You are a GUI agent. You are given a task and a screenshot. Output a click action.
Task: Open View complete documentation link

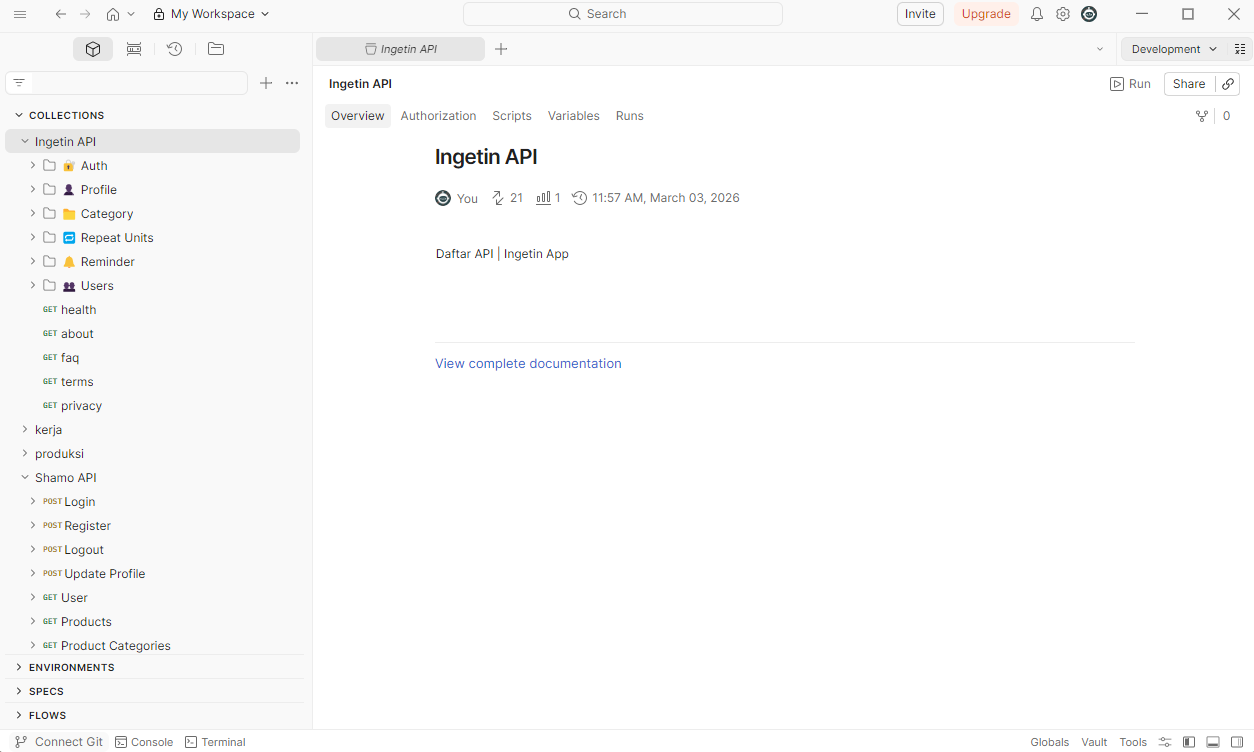(x=528, y=364)
